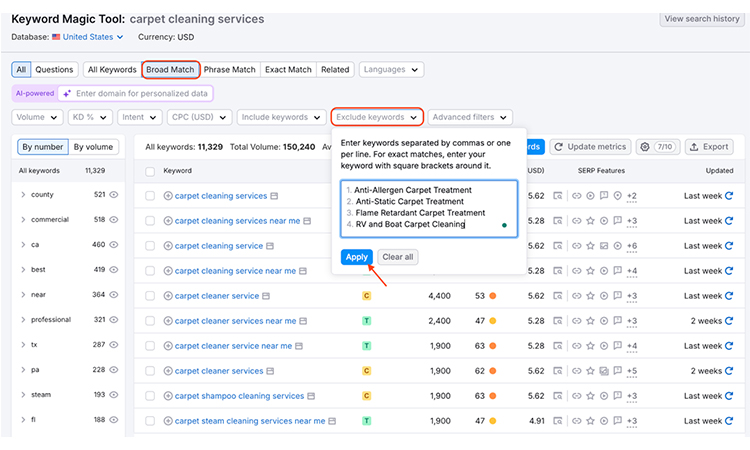
Task: Open table settings gear icon
Action: (645, 147)
